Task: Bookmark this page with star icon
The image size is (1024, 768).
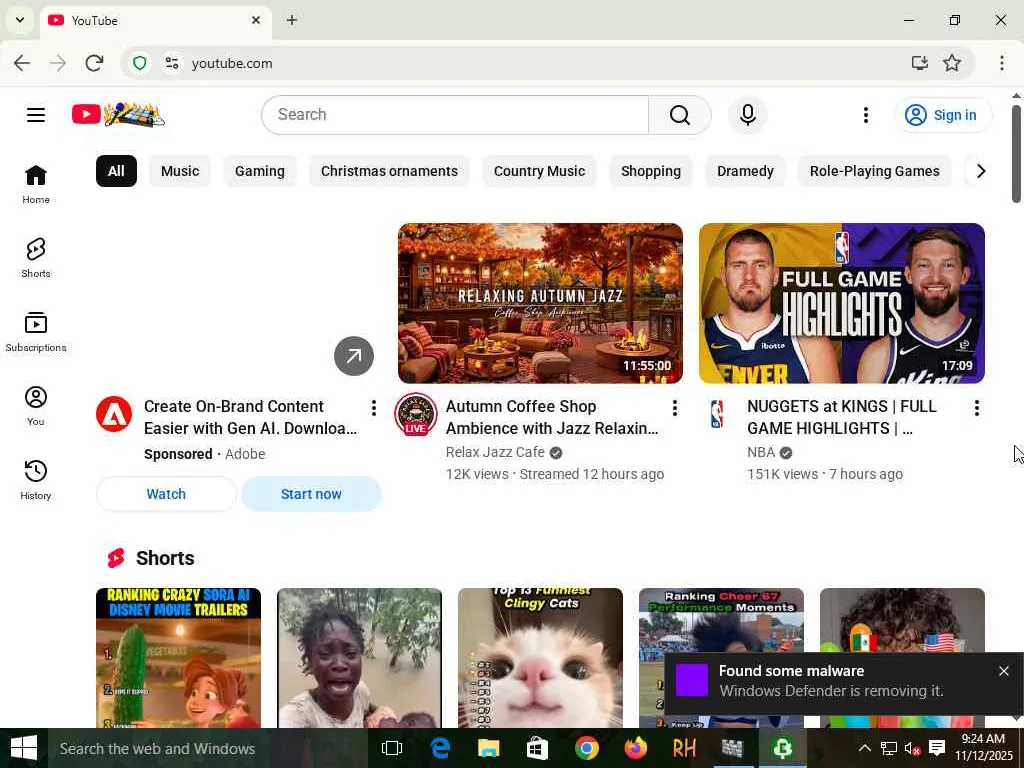Action: click(952, 63)
